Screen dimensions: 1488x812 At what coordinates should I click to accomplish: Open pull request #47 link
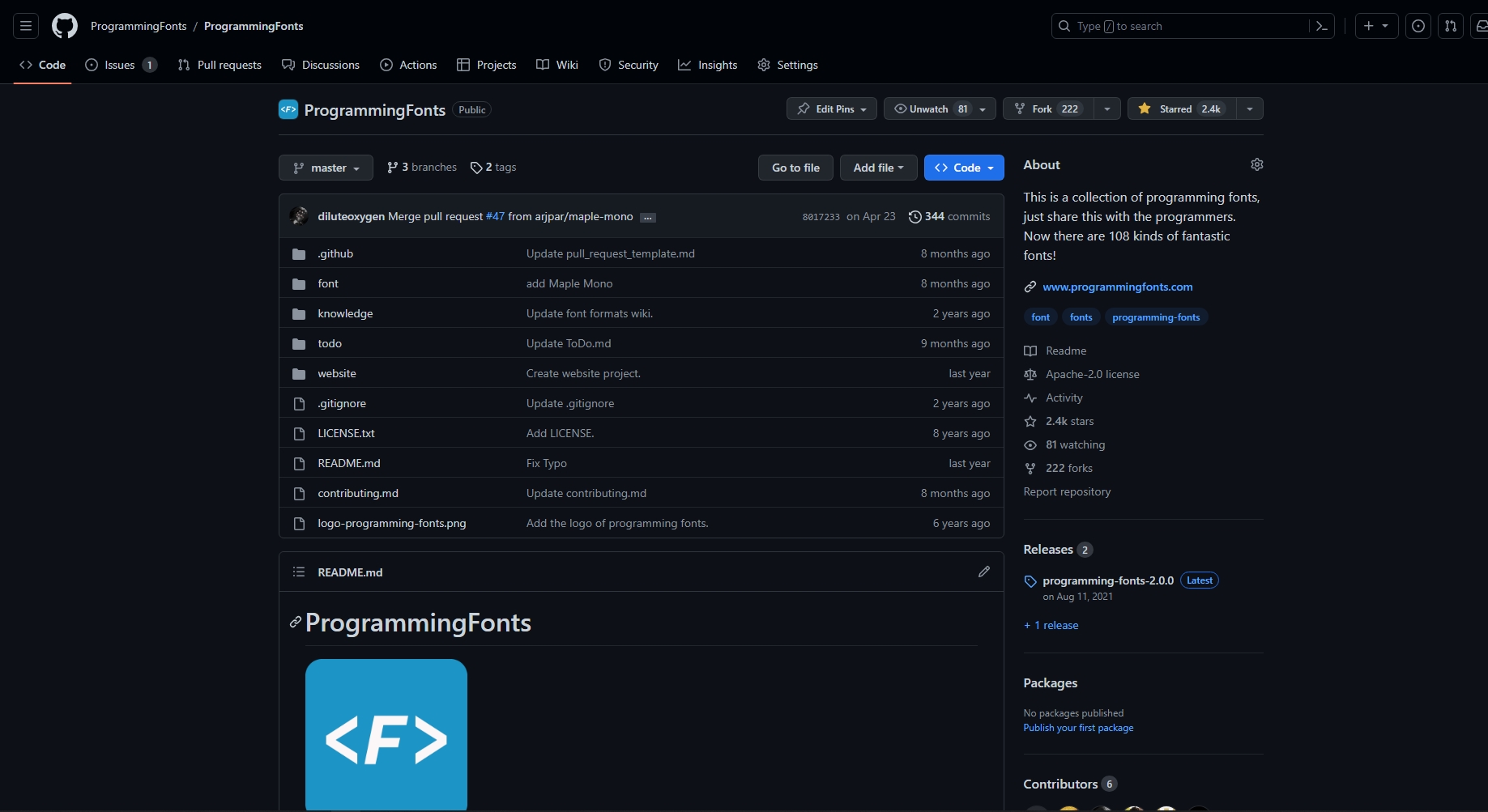tap(495, 216)
